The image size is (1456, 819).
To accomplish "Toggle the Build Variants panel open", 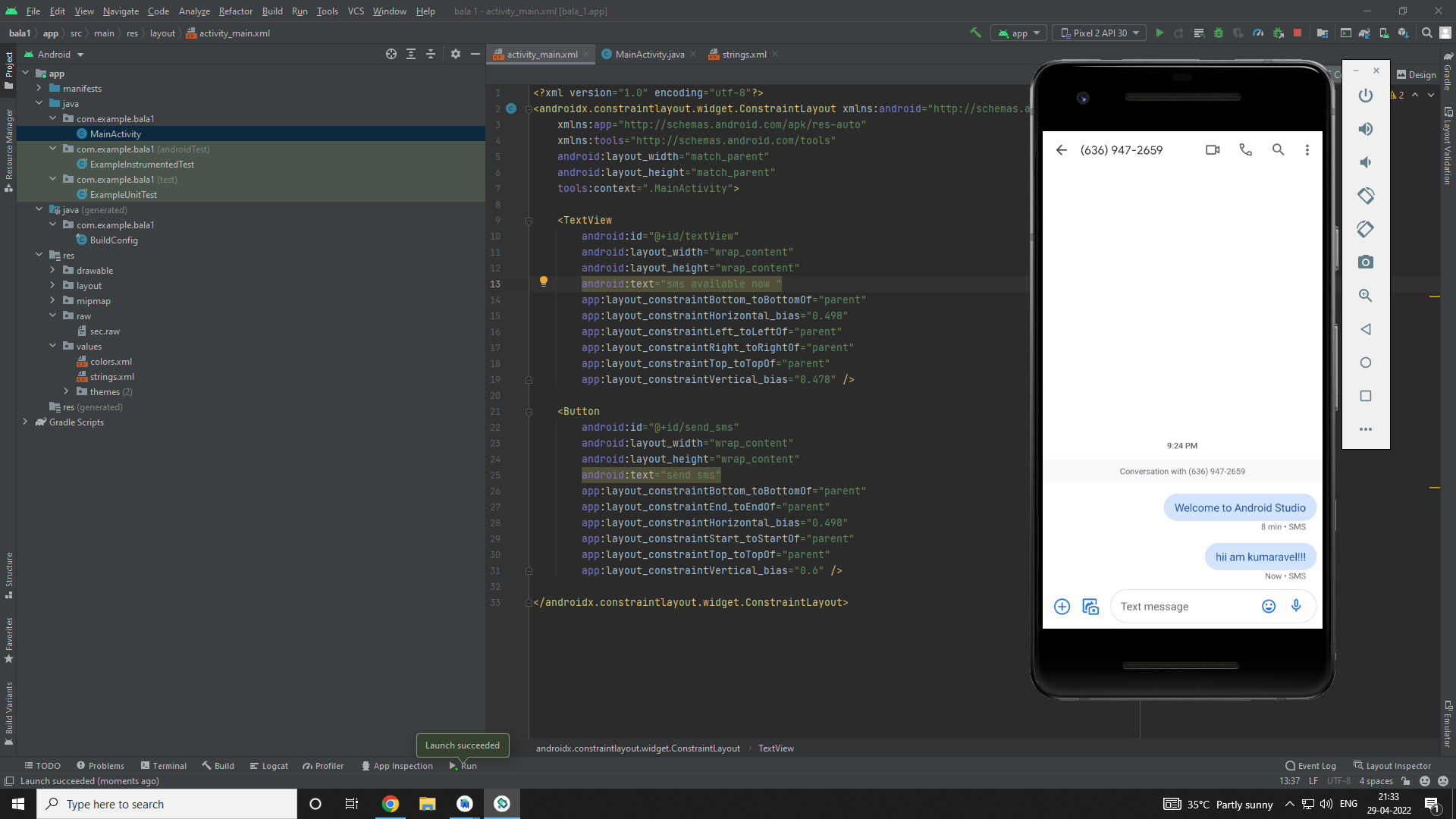I will [8, 705].
